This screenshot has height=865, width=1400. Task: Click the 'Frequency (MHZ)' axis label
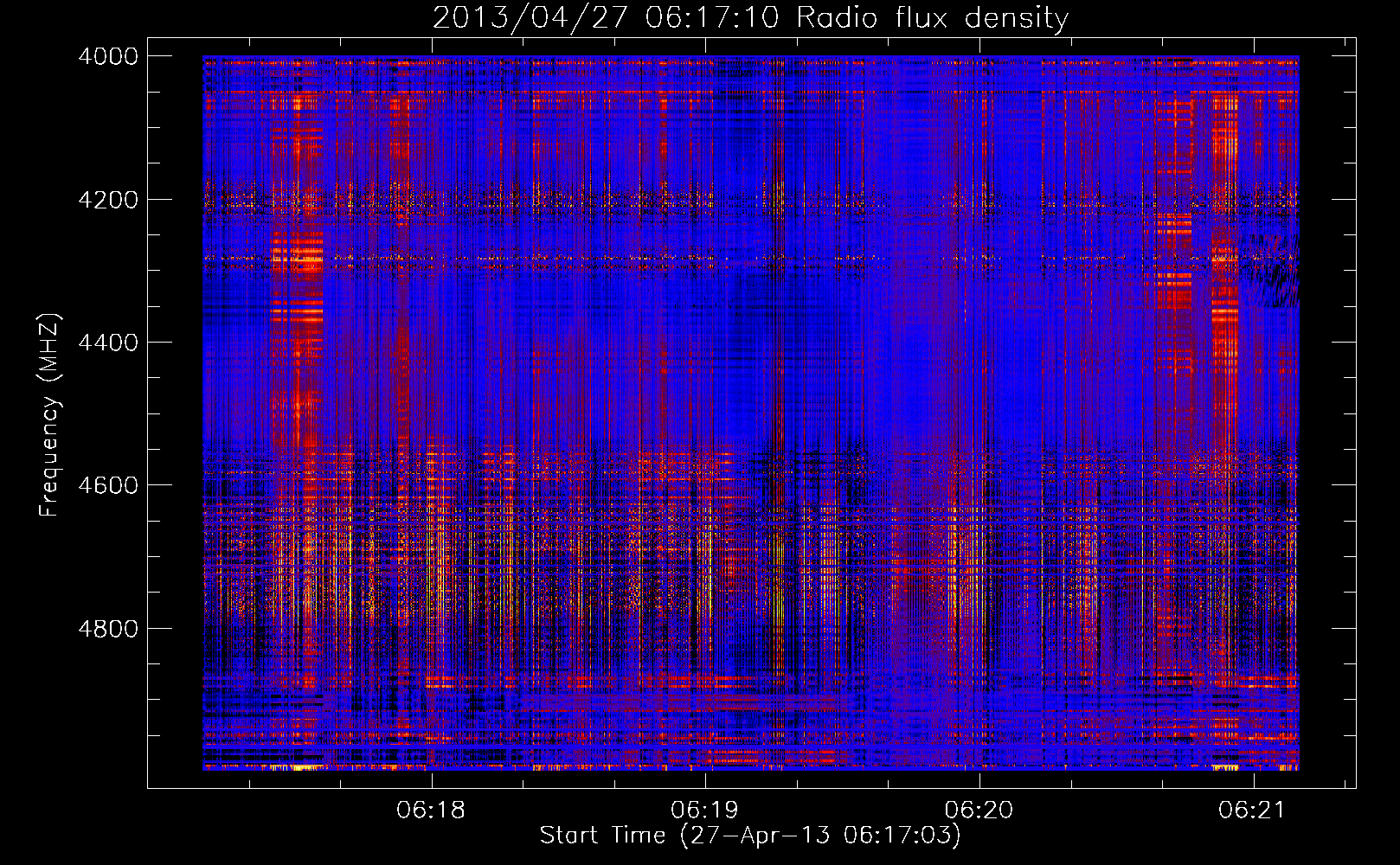click(x=49, y=415)
